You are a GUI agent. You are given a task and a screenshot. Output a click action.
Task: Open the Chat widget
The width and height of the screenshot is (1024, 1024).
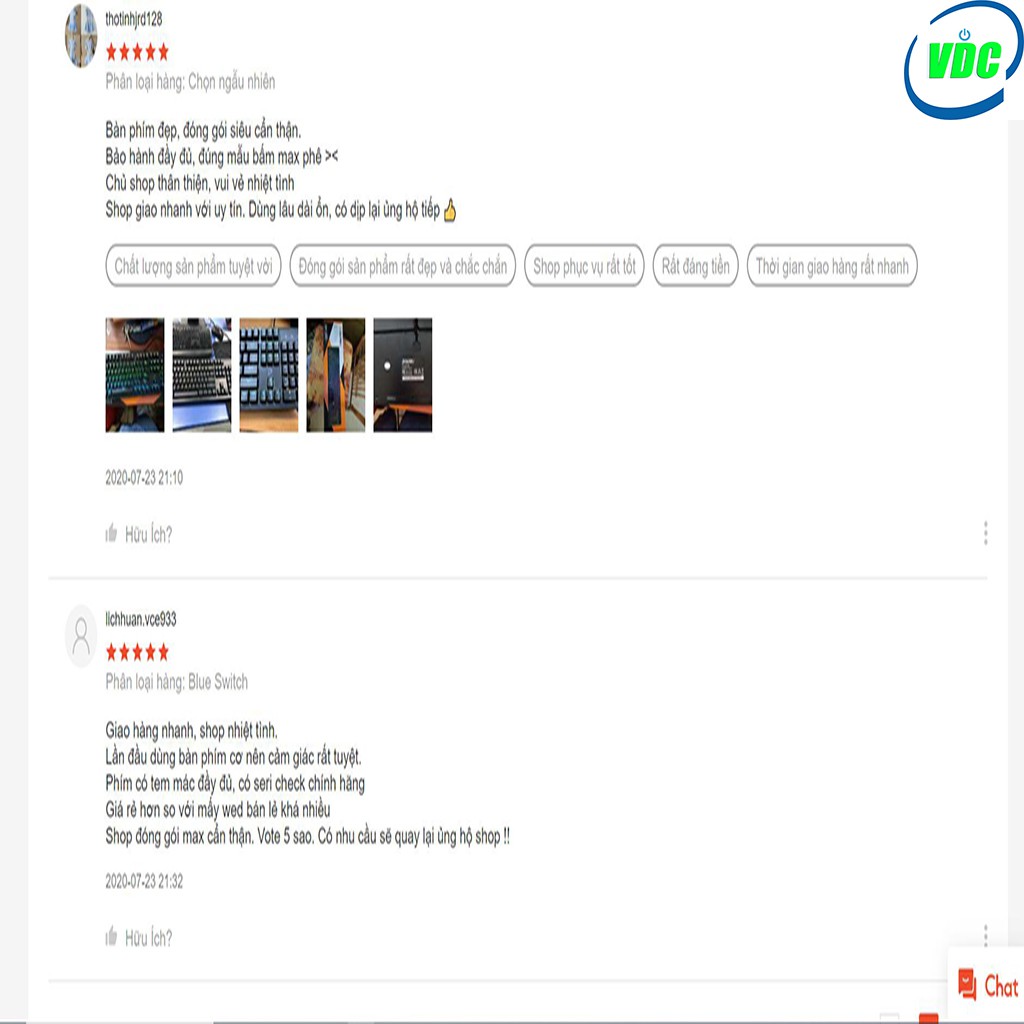pyautogui.click(x=987, y=985)
